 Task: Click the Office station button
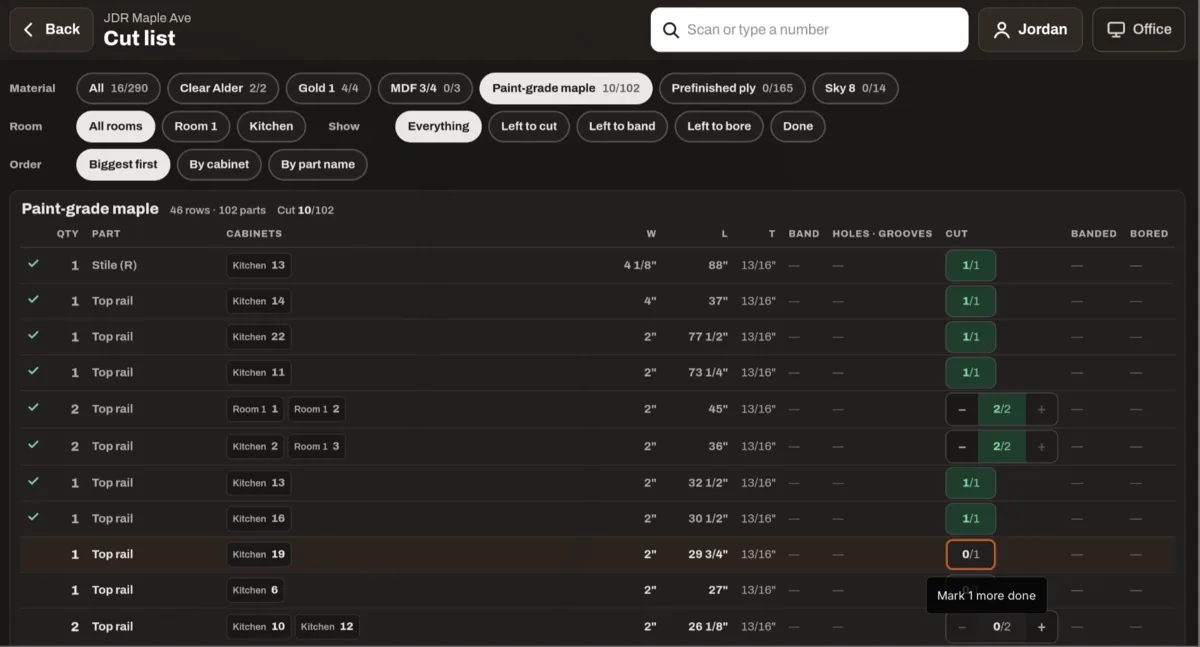(1138, 30)
